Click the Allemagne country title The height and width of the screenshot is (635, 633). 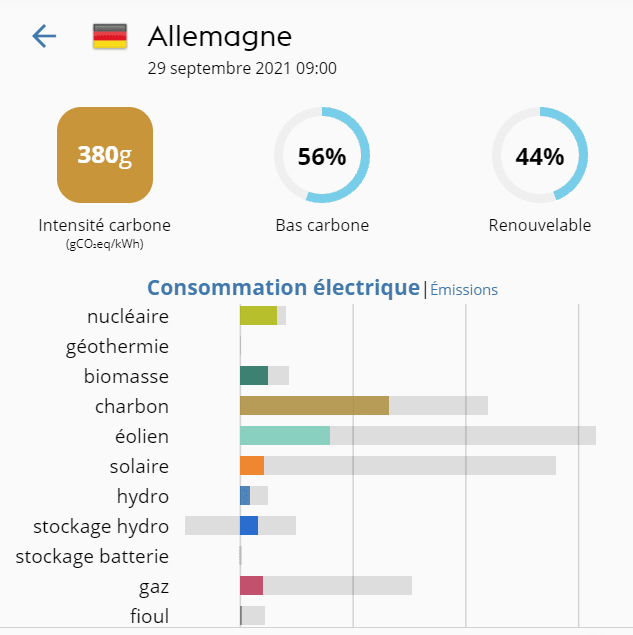[x=220, y=37]
